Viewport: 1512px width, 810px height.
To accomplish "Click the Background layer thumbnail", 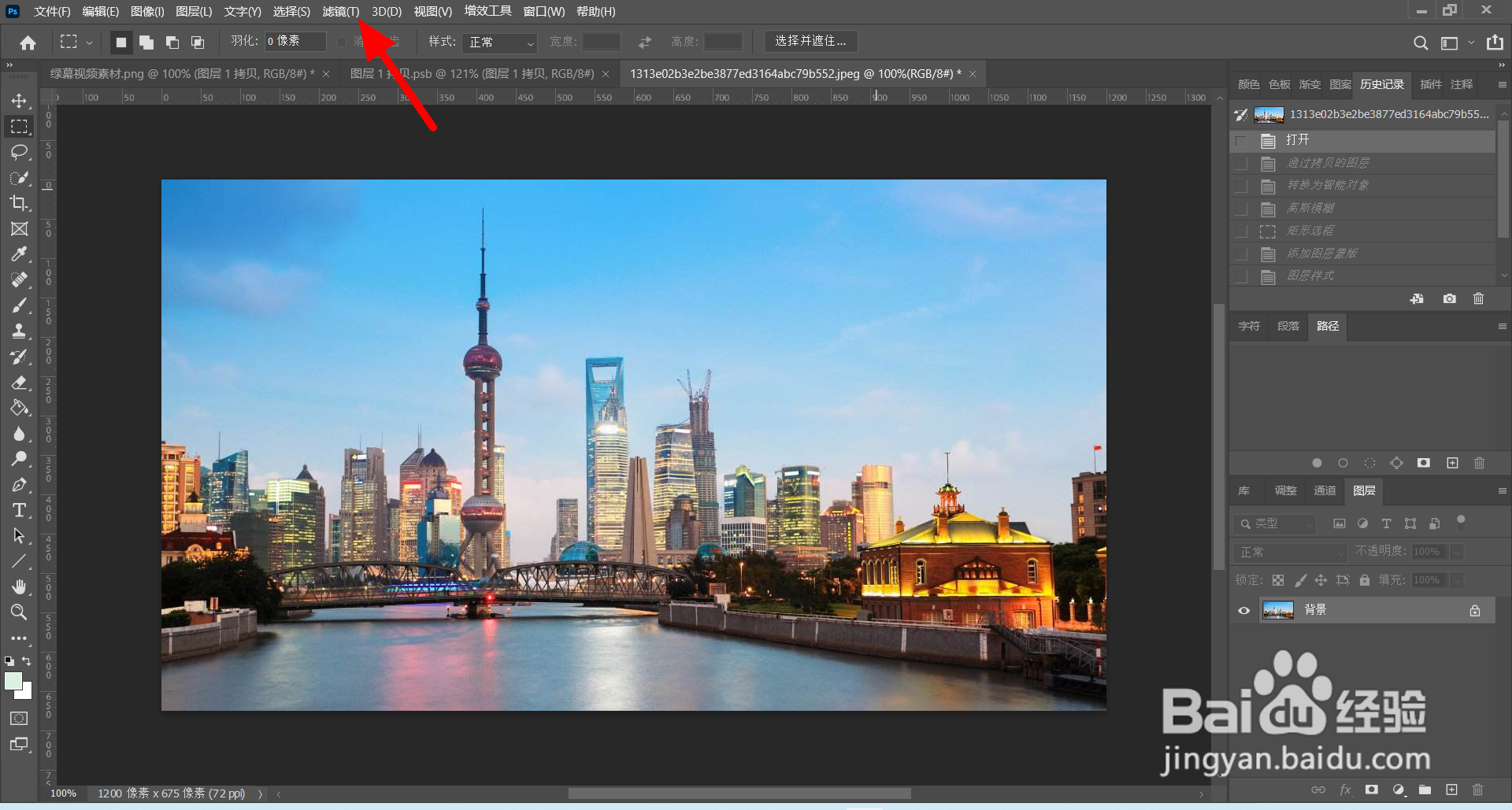I will [x=1278, y=610].
